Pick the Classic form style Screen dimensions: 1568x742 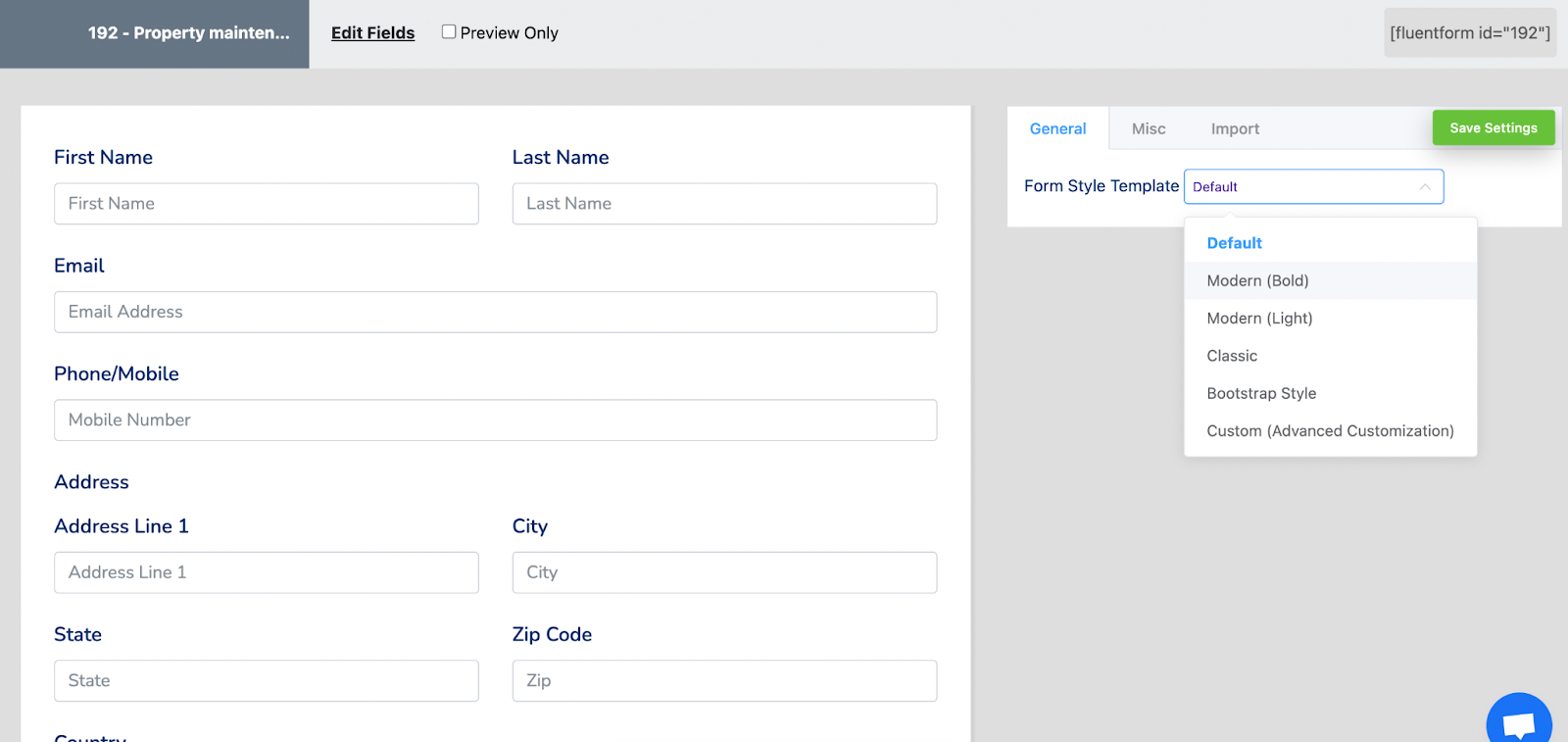(1232, 356)
